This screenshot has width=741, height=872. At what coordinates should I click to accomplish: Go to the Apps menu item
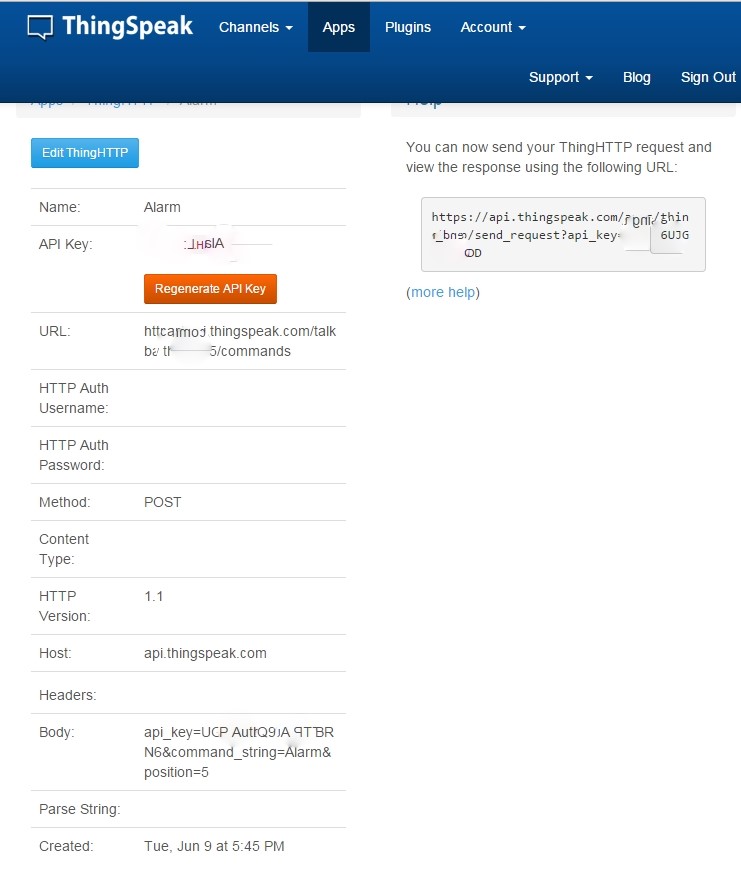pyautogui.click(x=338, y=27)
